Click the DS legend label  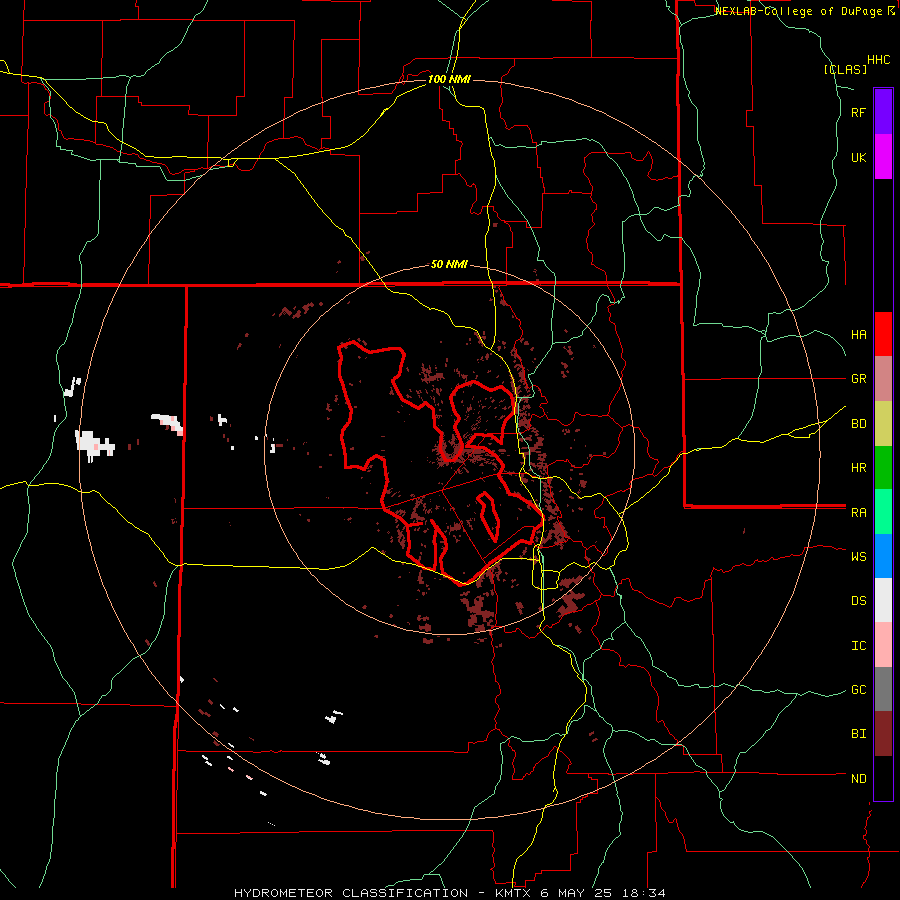(x=859, y=601)
